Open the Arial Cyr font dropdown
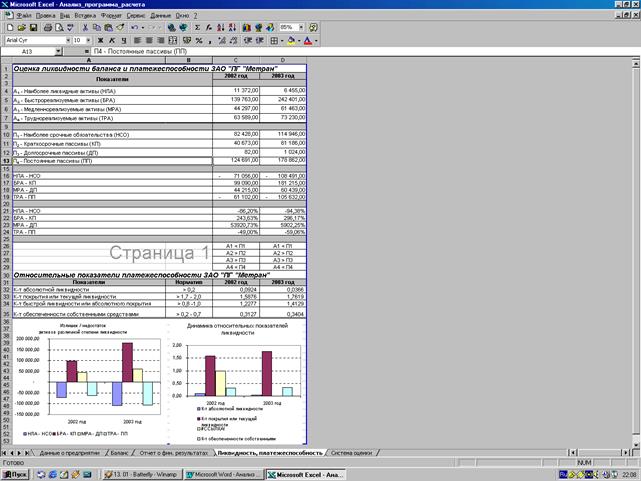Screen dimensions: 641x481 coord(67,40)
